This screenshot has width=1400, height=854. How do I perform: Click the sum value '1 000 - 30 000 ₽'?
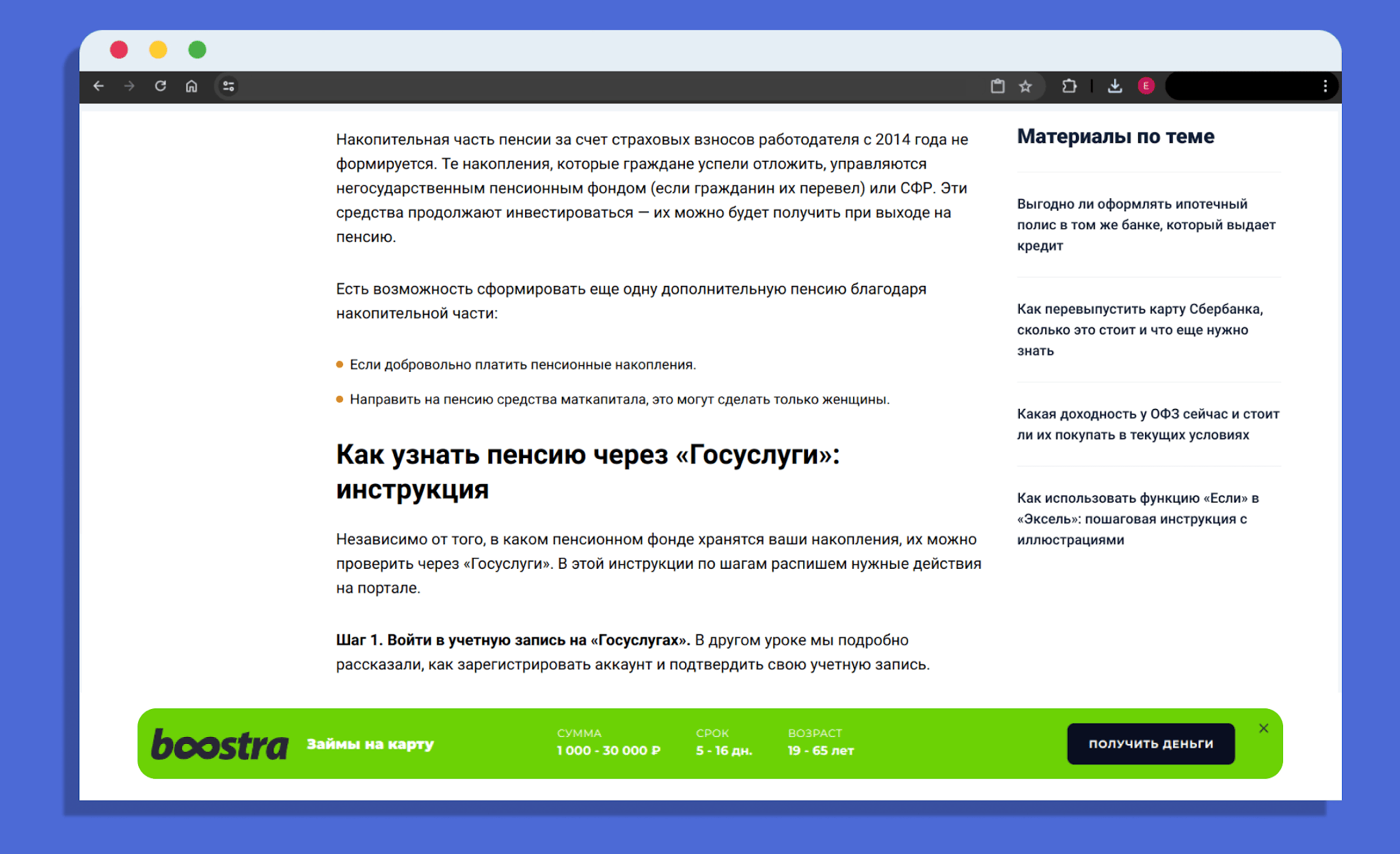coord(608,750)
